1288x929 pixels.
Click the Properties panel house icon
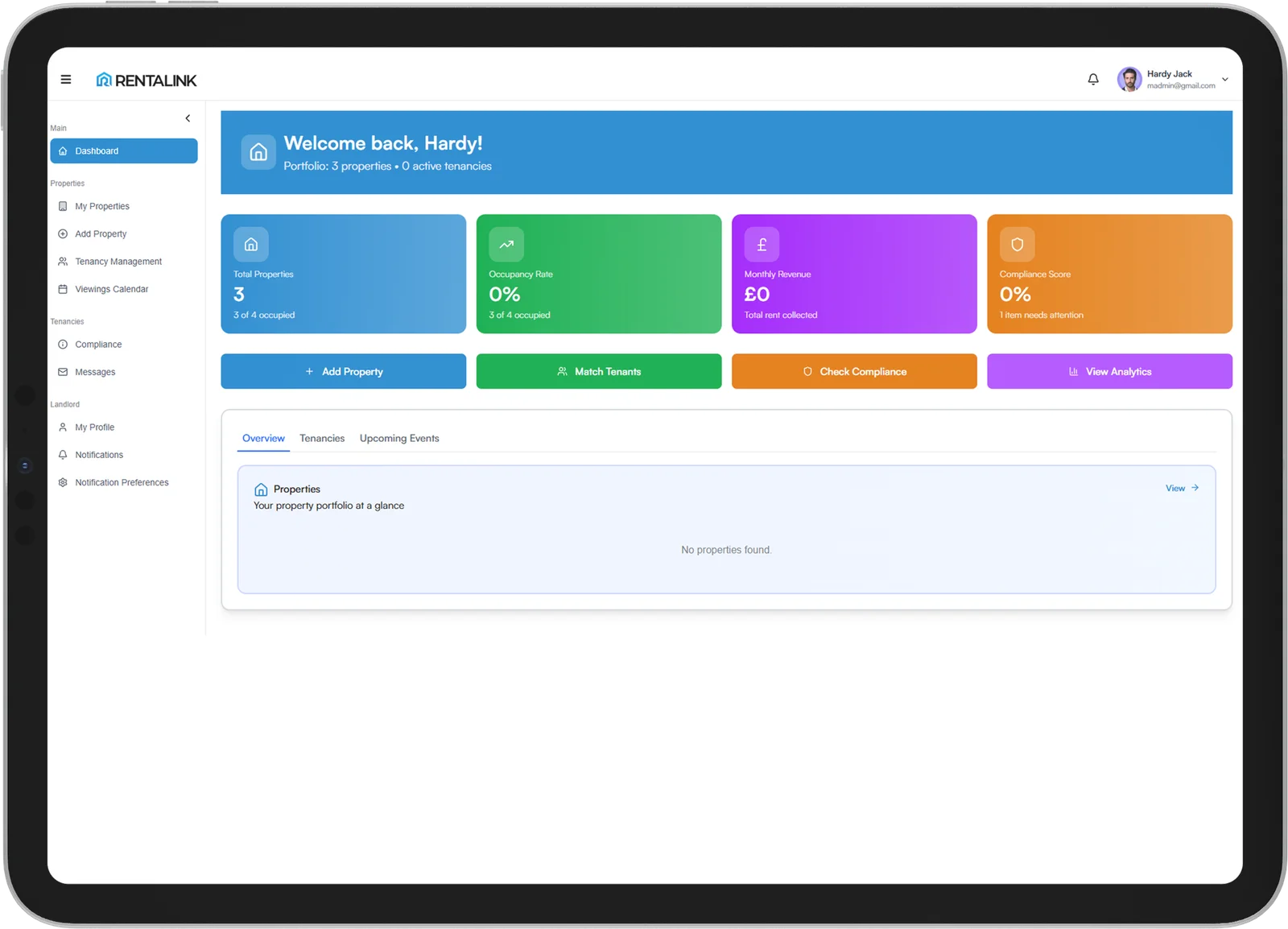point(261,490)
